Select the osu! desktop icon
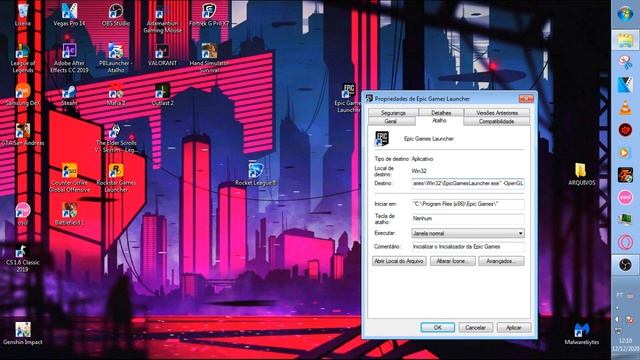640x360 pixels. tap(22, 214)
